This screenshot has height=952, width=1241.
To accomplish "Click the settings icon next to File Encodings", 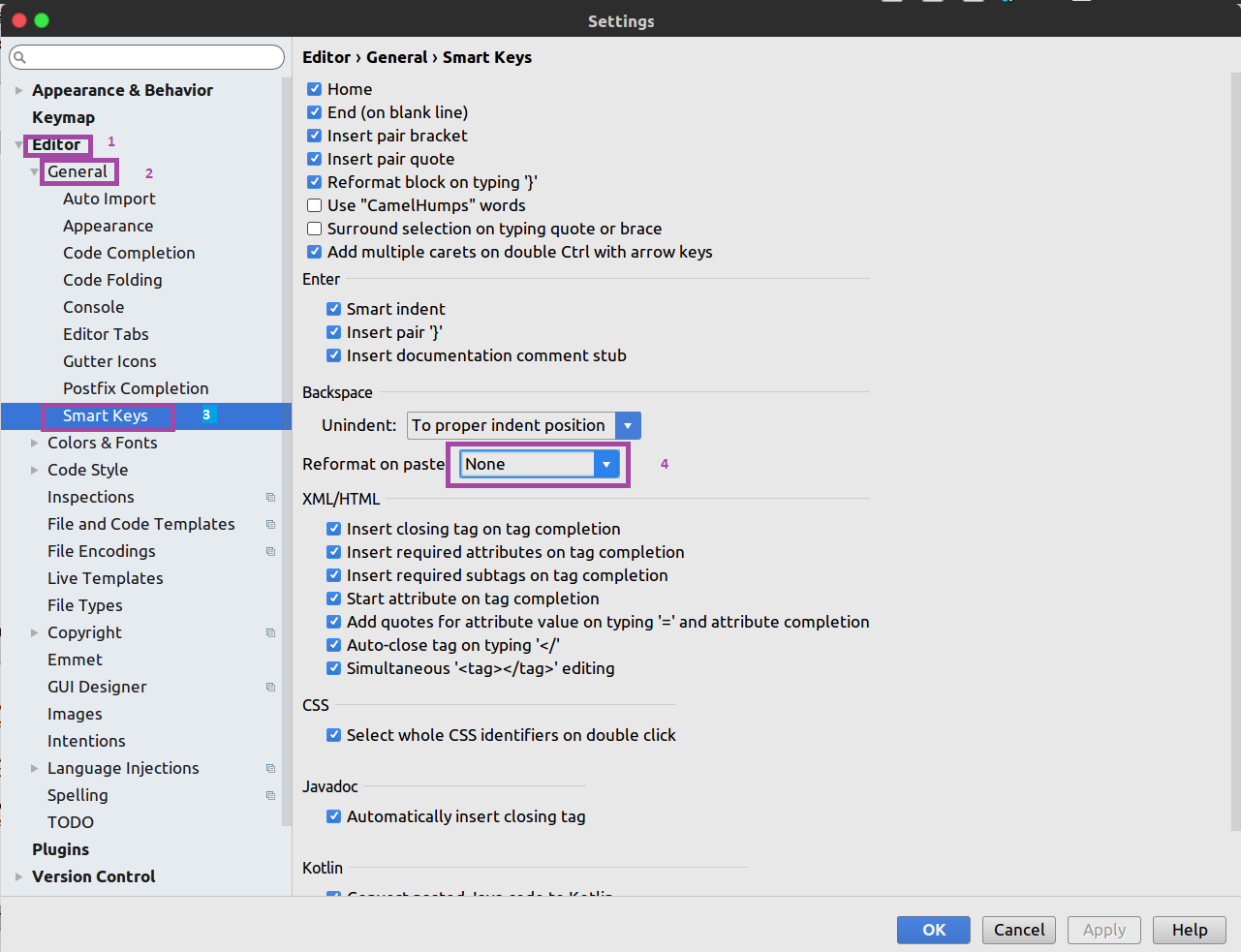I will 270,551.
